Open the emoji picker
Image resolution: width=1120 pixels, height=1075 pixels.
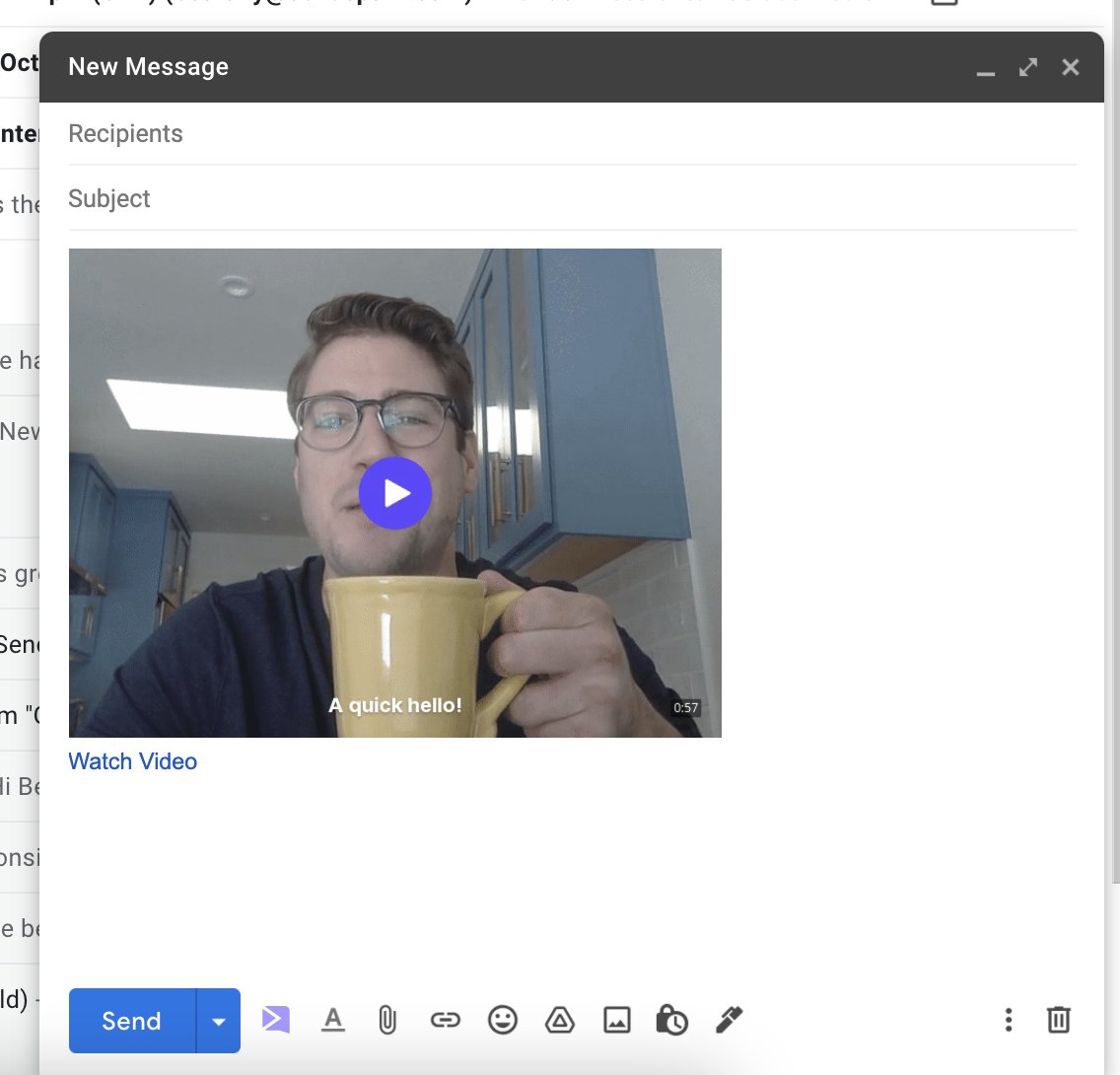pyautogui.click(x=503, y=1020)
